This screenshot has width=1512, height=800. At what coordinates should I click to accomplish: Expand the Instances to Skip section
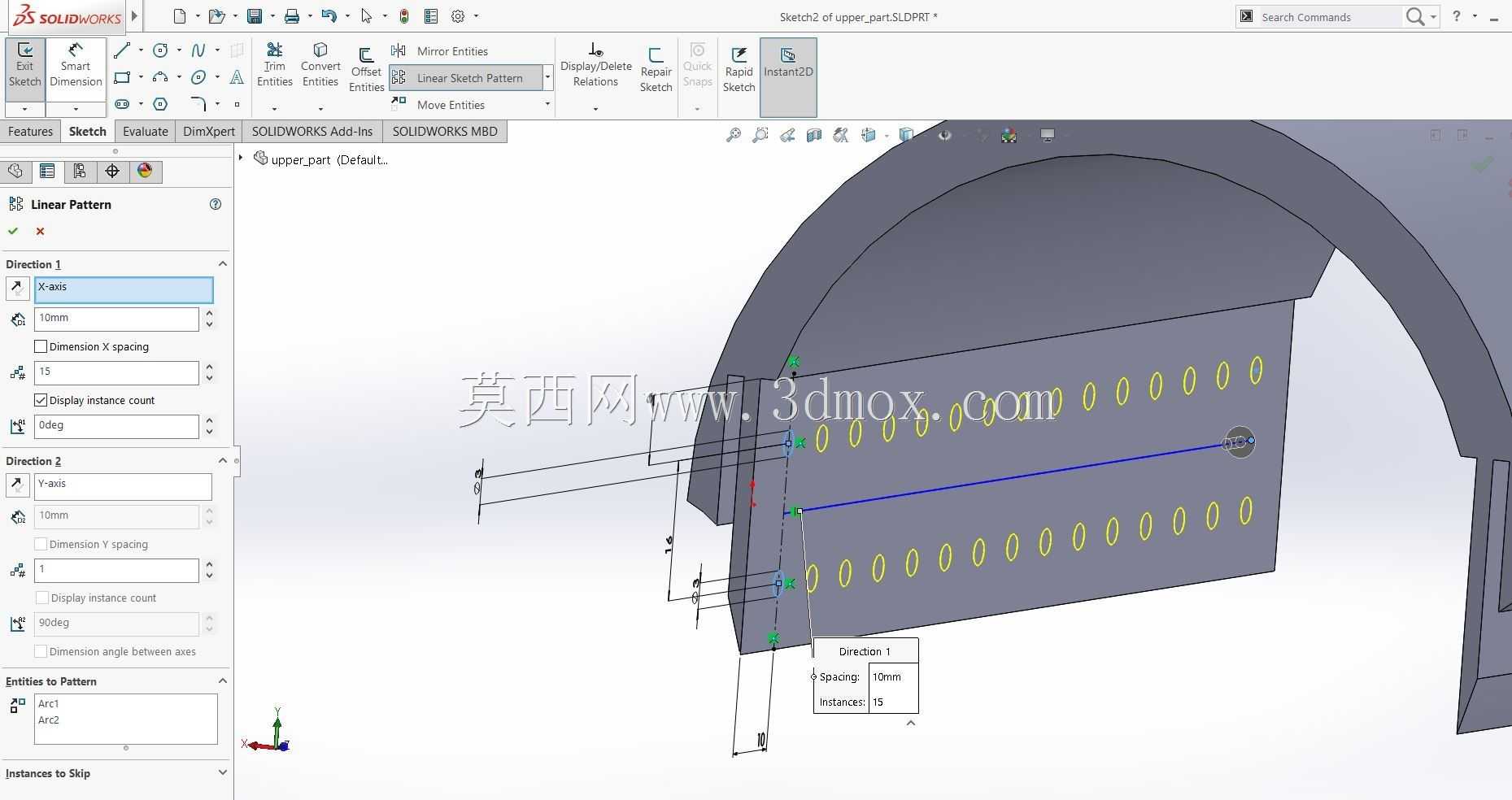click(x=222, y=772)
